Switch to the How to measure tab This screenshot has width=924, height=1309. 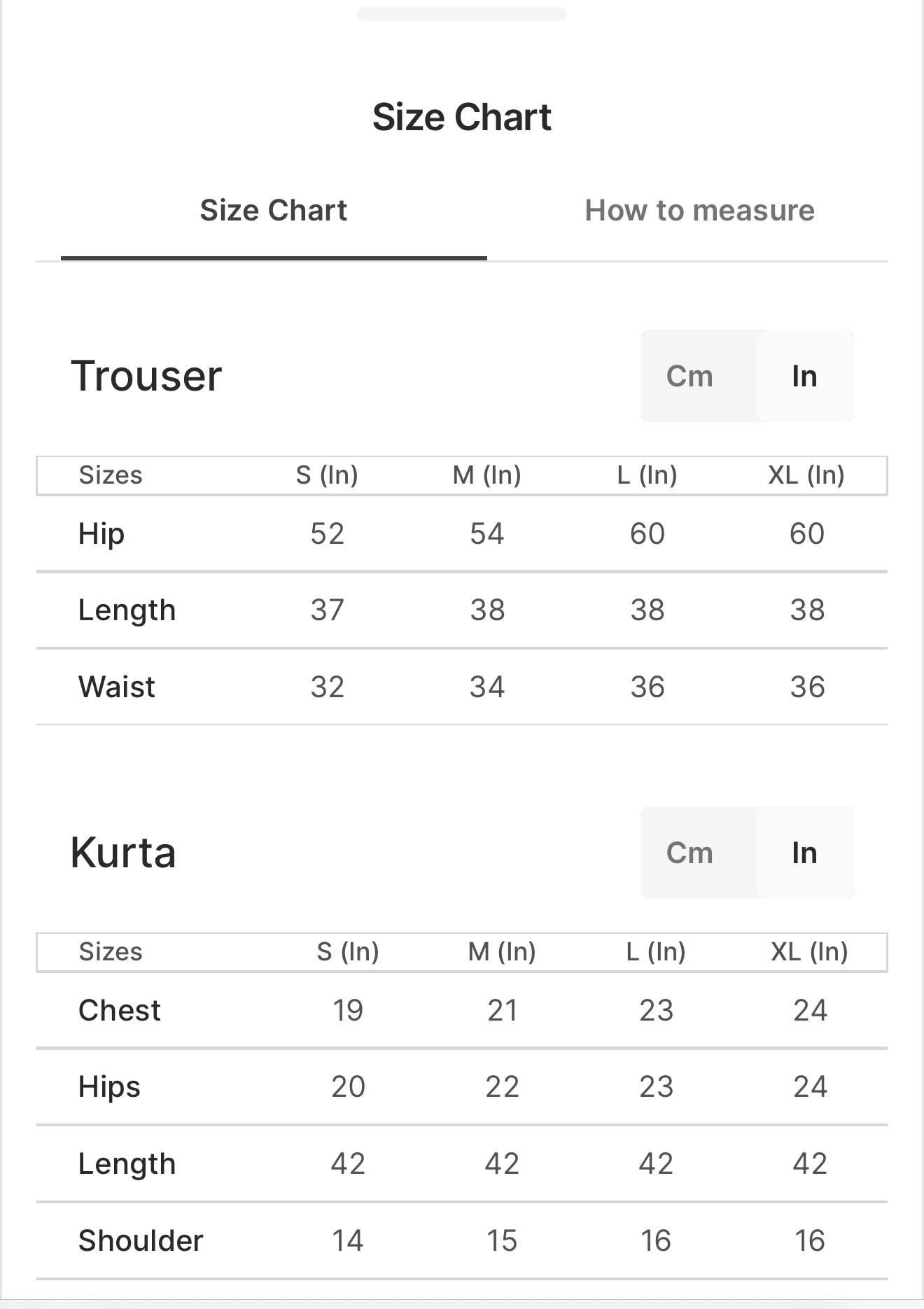coord(699,211)
